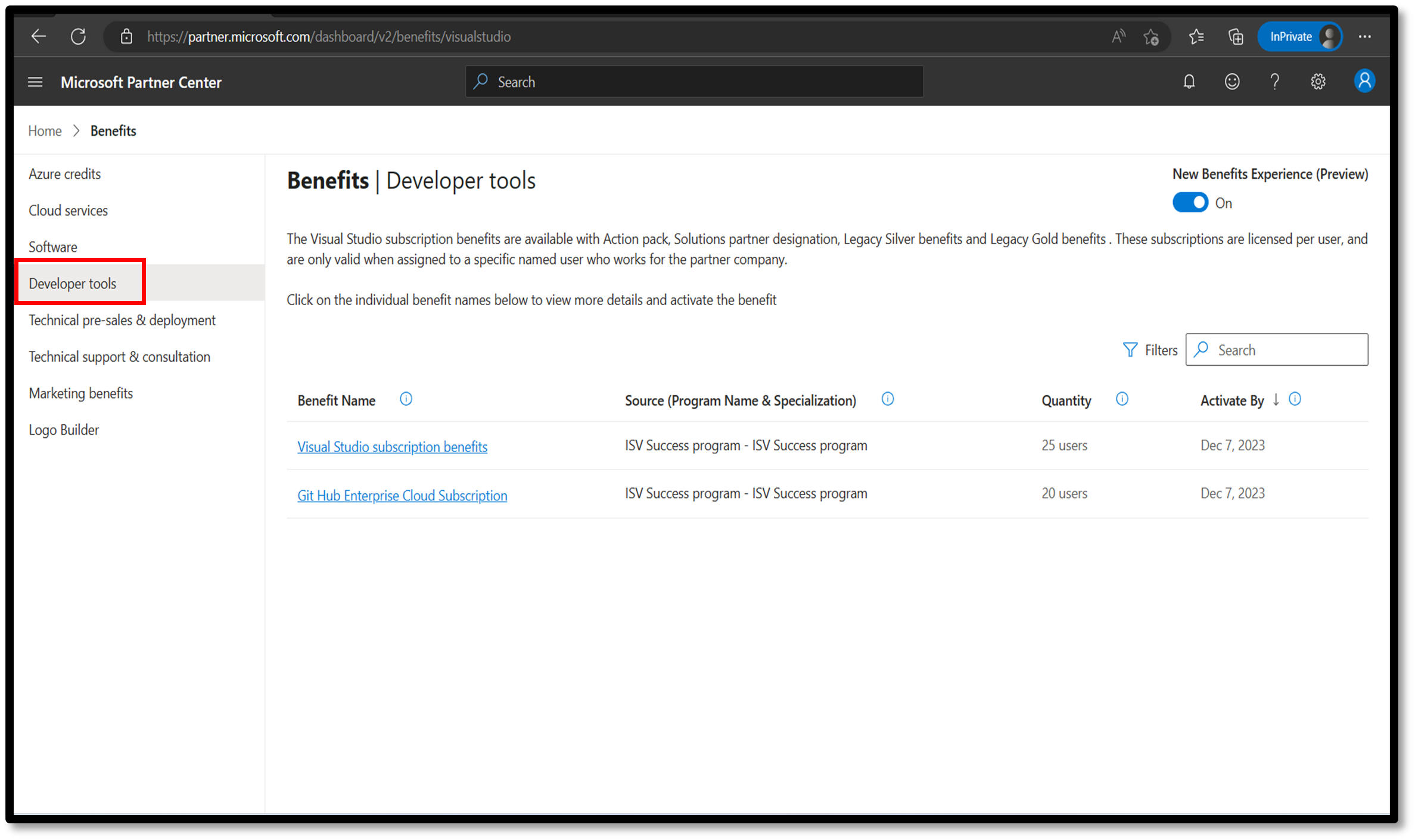Viewport: 1415px width, 840px height.
Task: Select the Azure credits sidebar item
Action: coord(64,173)
